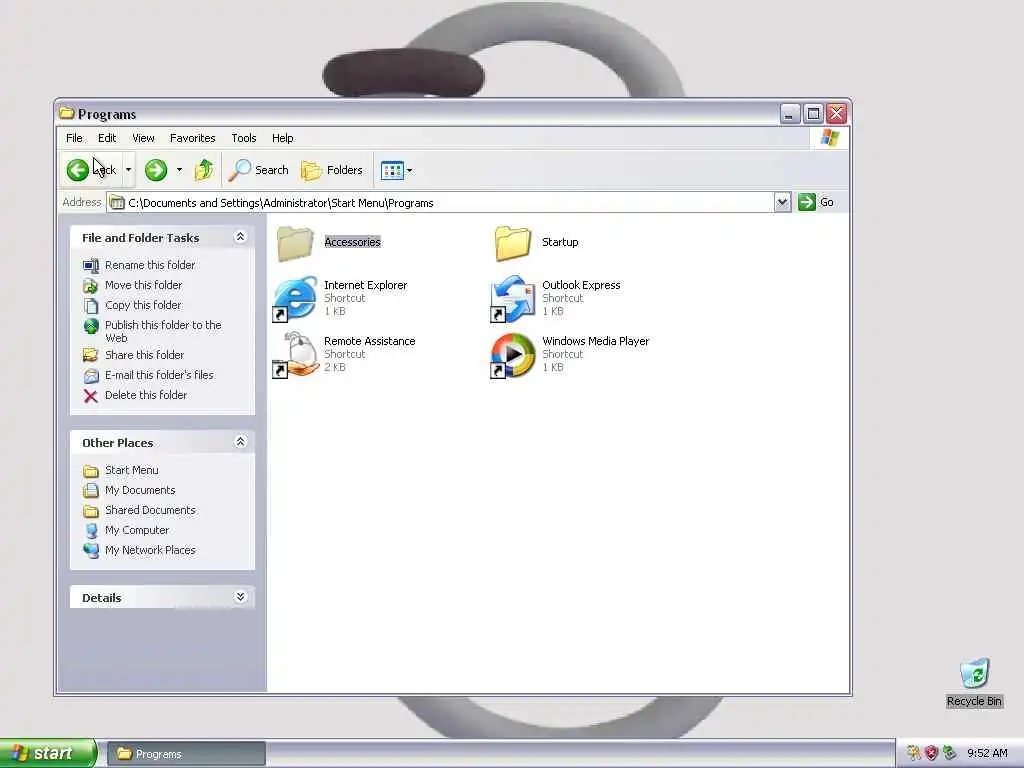Screen dimensions: 1024x768
Task: Click the green Forward arrow button
Action: click(155, 170)
